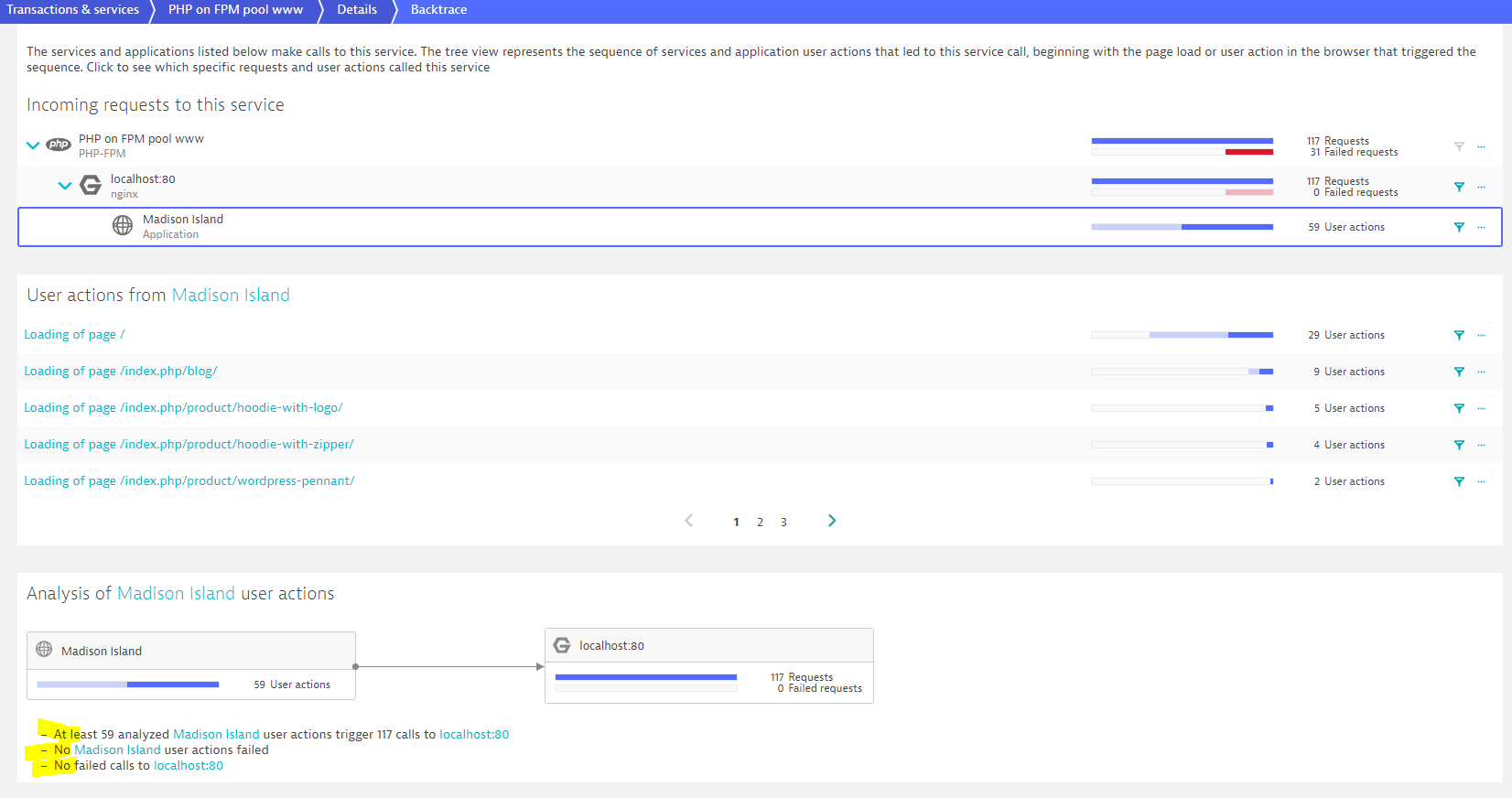Click '31 Failed requests' text
The height and width of the screenshot is (798, 1512).
tap(1354, 153)
